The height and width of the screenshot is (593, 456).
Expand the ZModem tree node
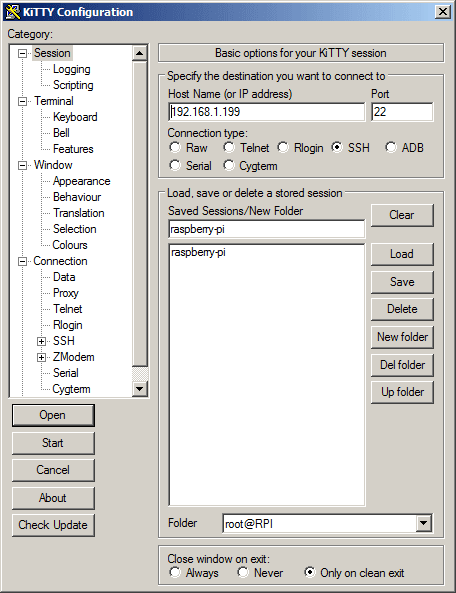(x=42, y=357)
